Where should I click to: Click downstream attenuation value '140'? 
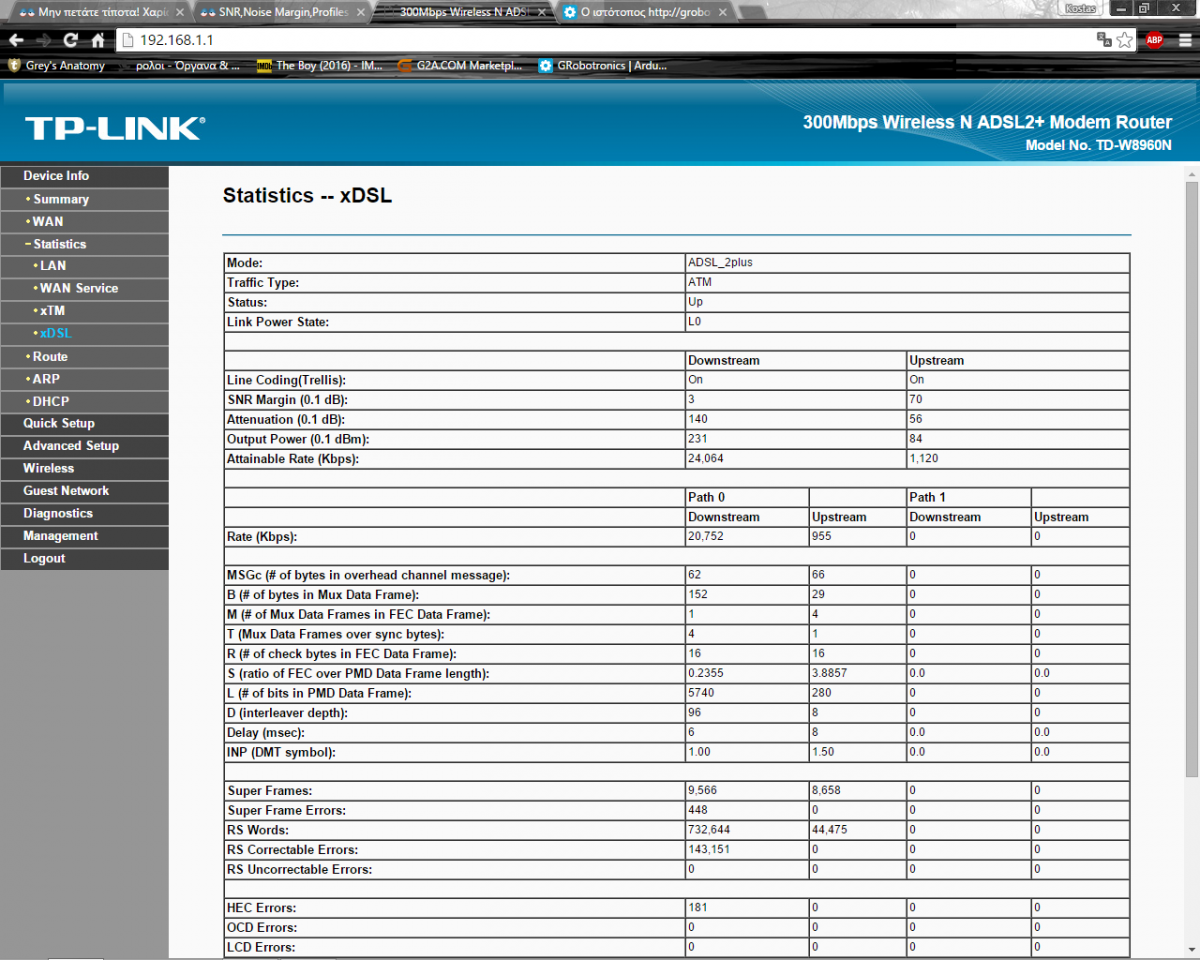698,419
